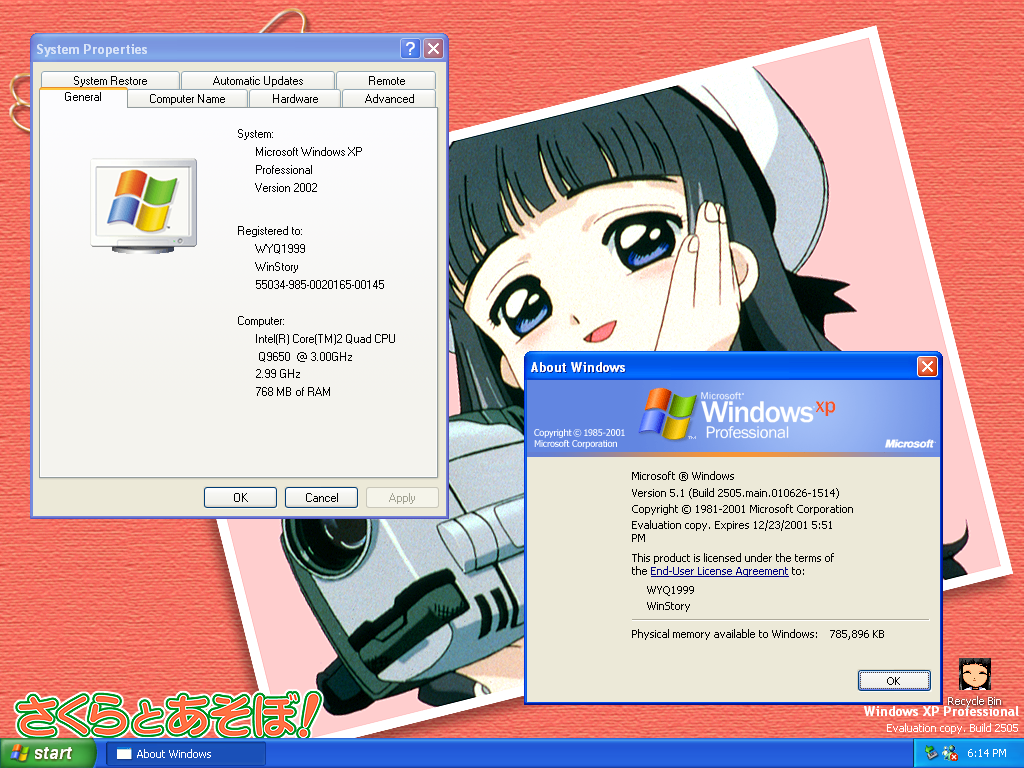Screen dimensions: 1024x768
Task: Click 'Physical memory available to Windows:' label
Action: [724, 634]
